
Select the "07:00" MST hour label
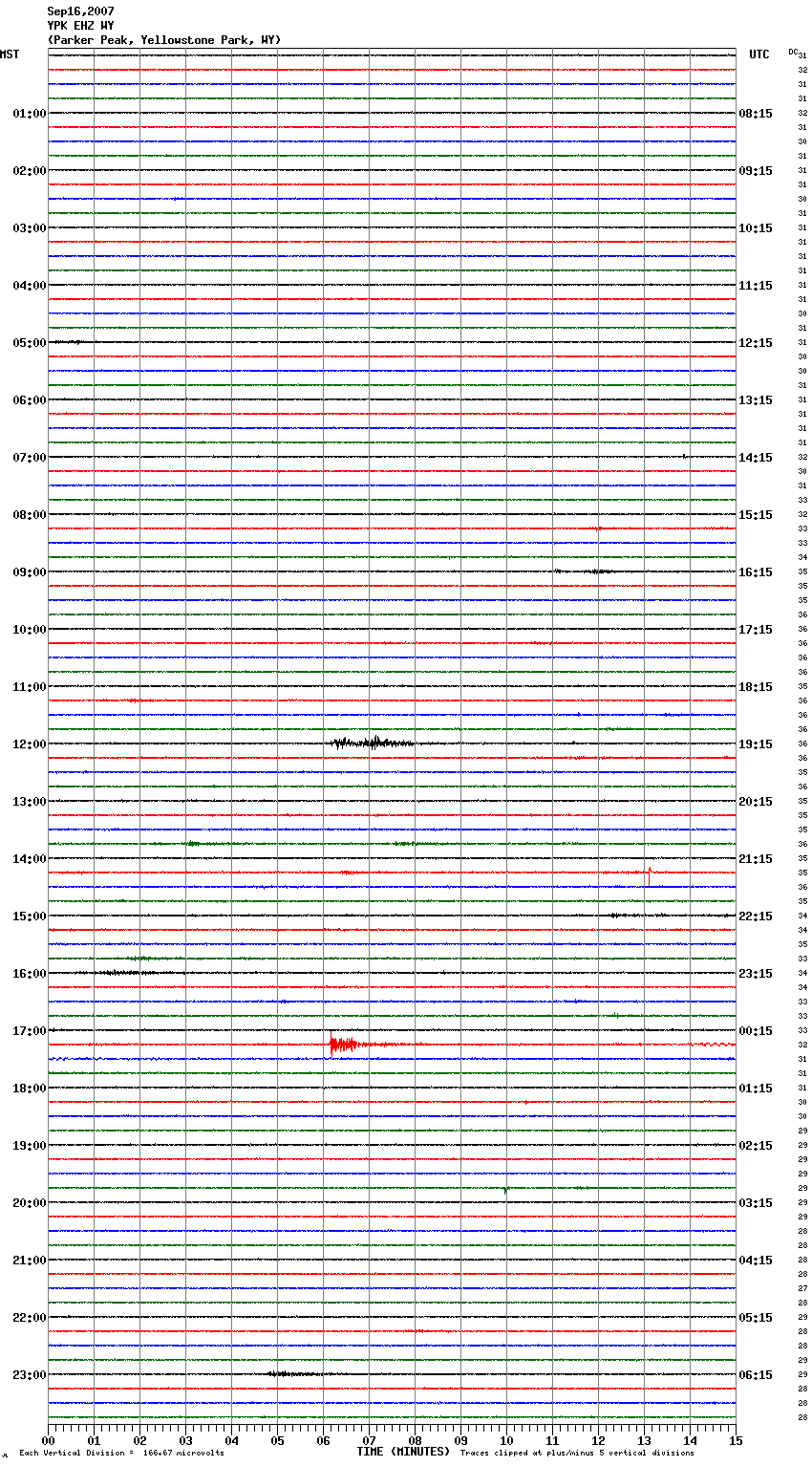click(30, 458)
